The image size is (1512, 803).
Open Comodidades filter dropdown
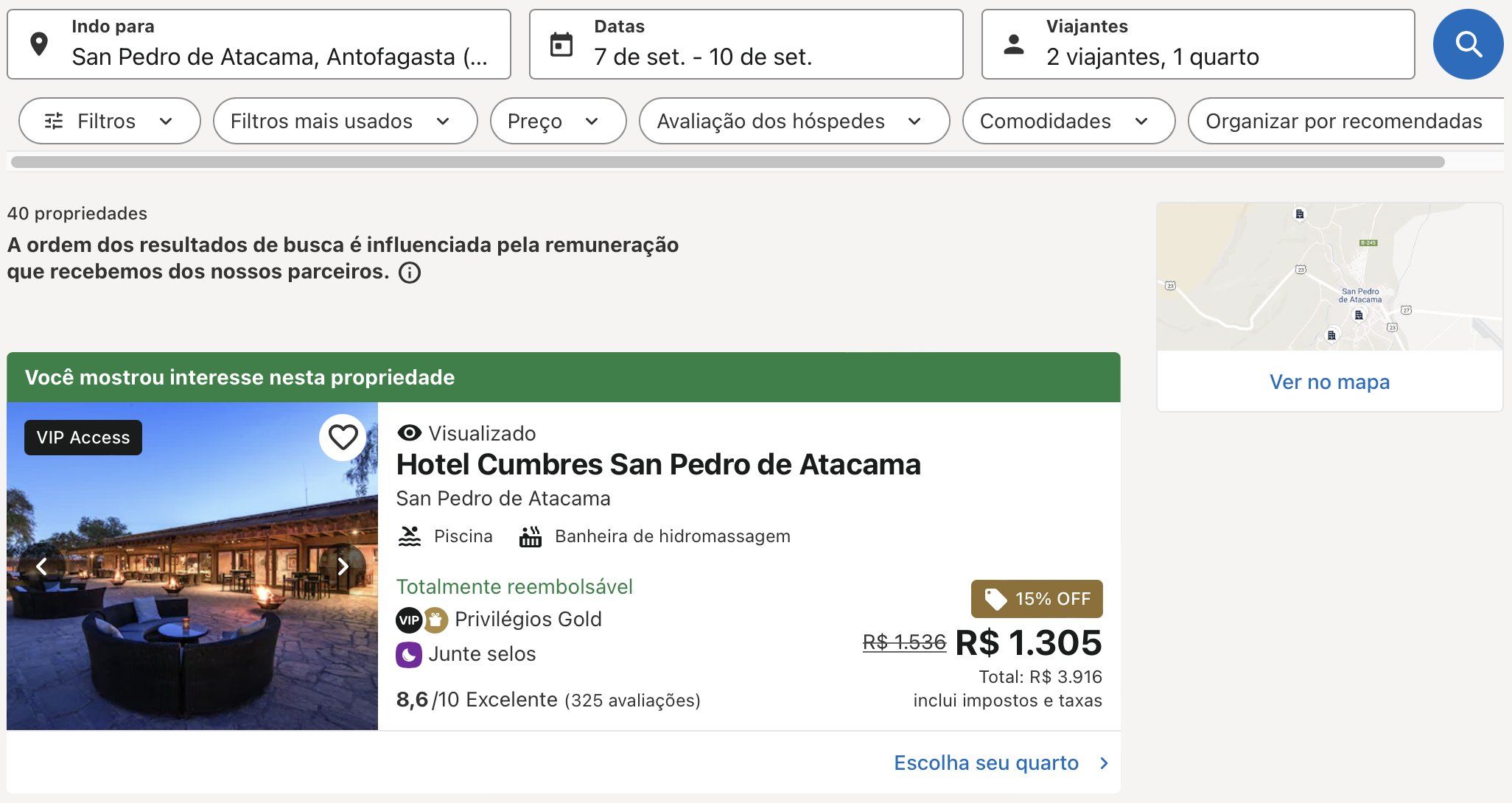(x=1068, y=121)
